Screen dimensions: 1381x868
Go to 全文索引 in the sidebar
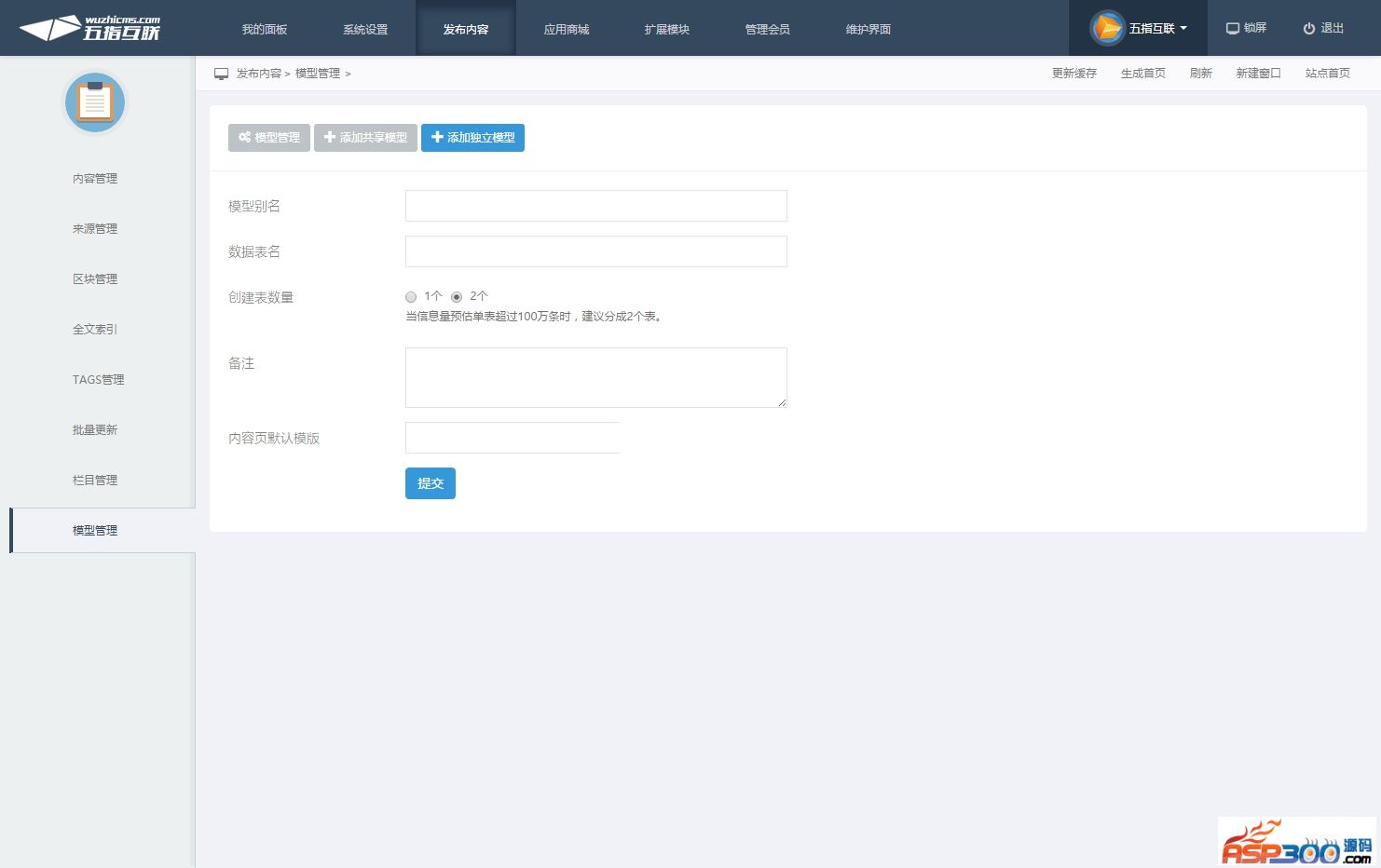(95, 329)
